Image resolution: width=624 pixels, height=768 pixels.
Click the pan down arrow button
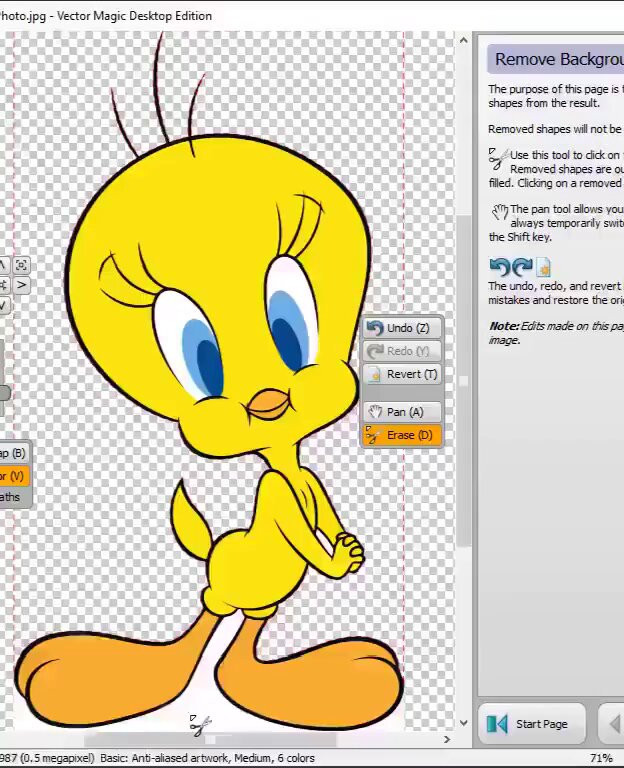tap(3, 305)
